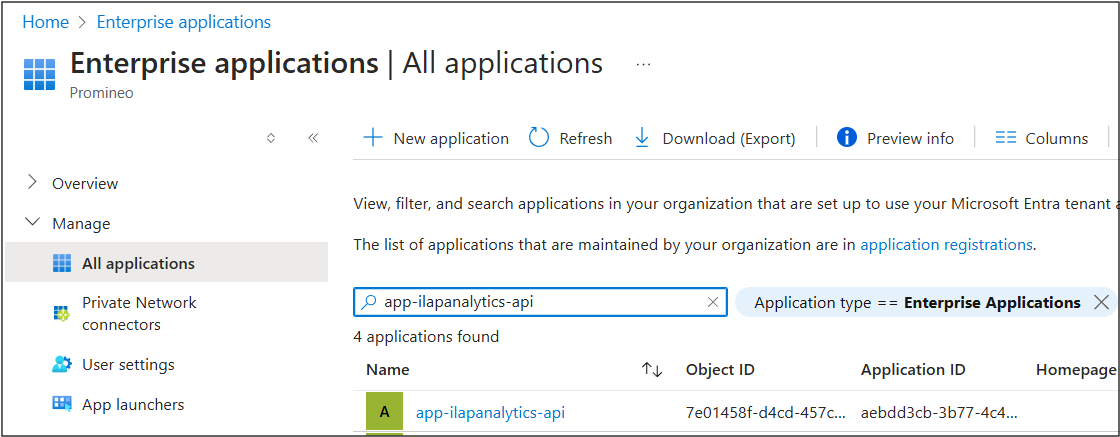Open the Enterprise applications breadcrumb link
The image size is (1120, 437).
point(184,22)
